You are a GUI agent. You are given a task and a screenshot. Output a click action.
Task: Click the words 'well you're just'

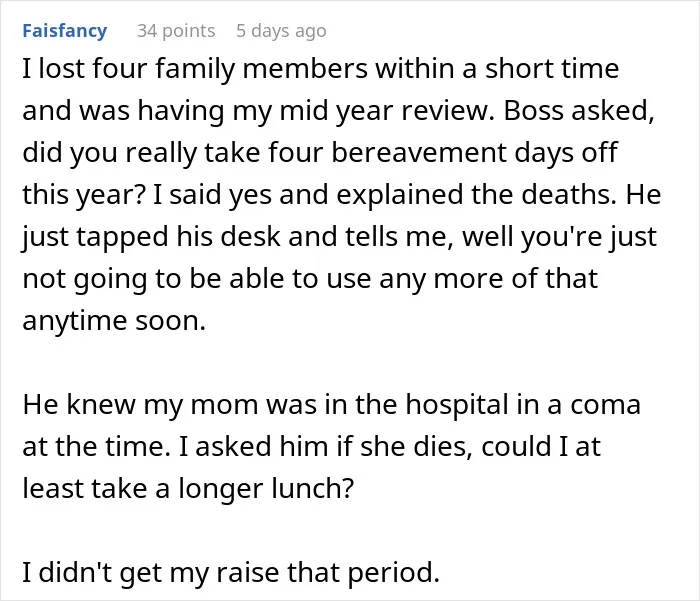point(559,237)
